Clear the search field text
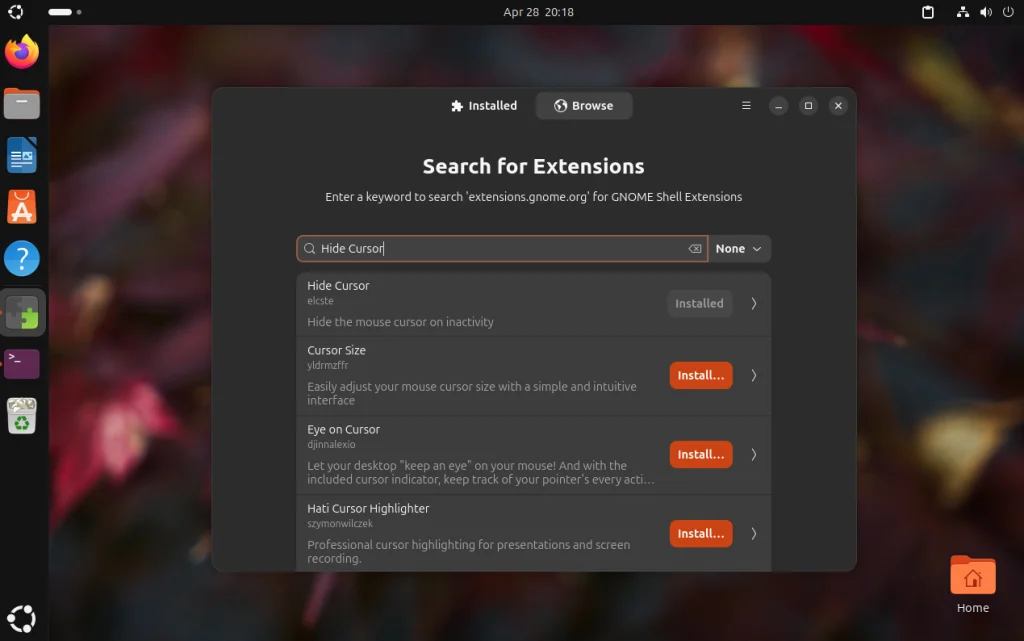Viewport: 1024px width, 641px height. click(695, 249)
